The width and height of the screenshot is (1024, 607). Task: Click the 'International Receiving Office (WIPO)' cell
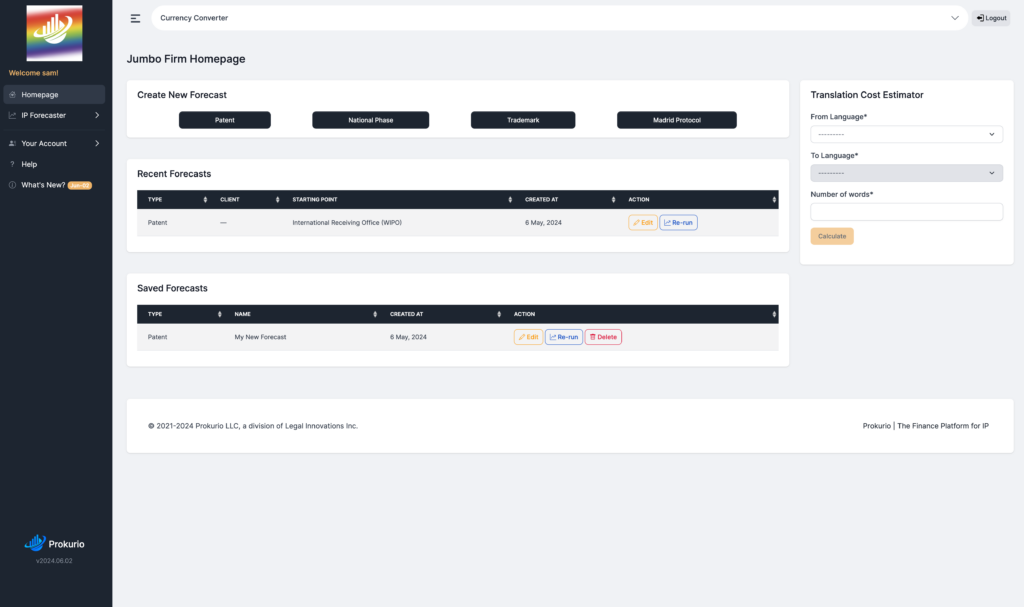tap(347, 223)
